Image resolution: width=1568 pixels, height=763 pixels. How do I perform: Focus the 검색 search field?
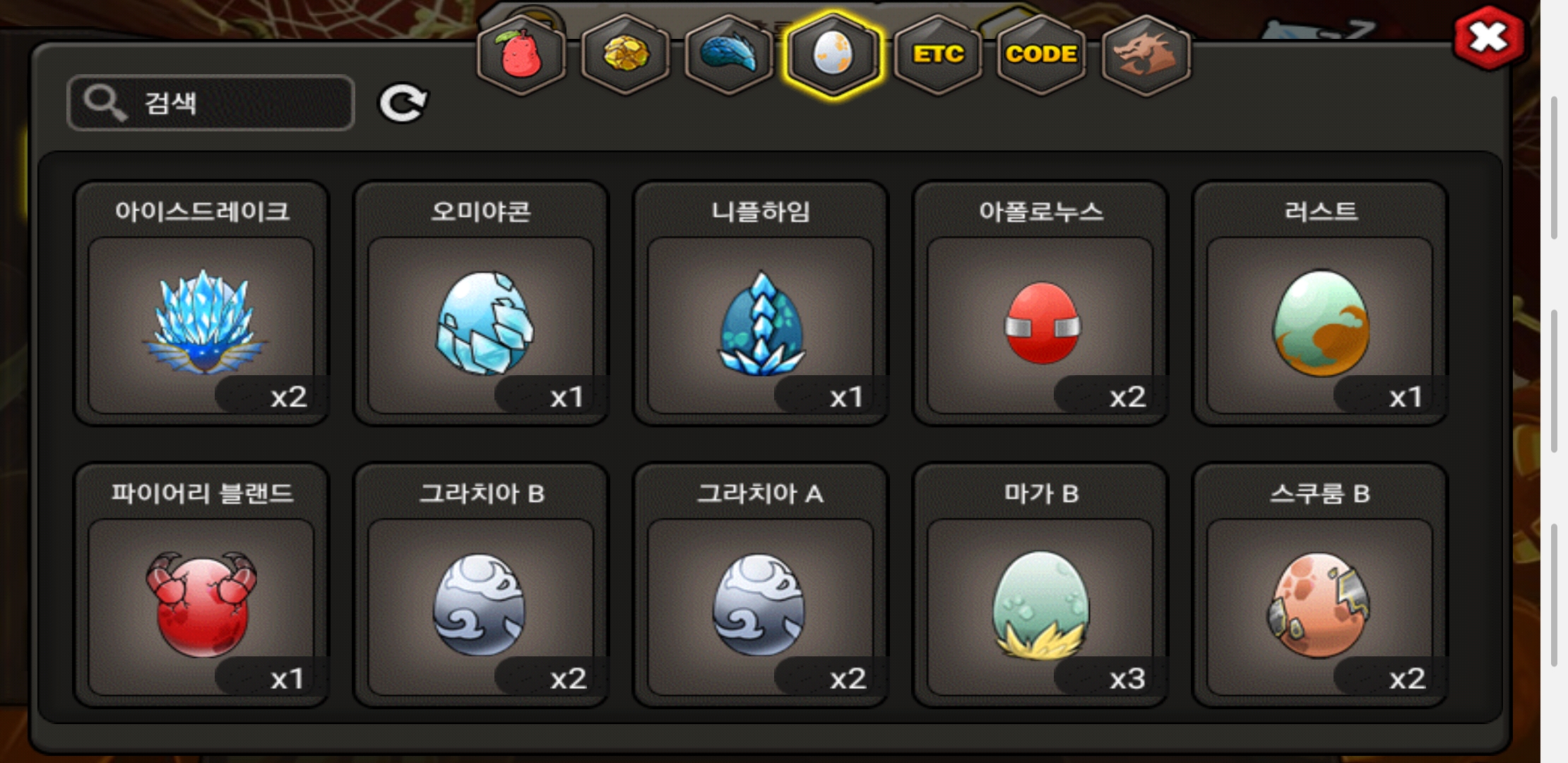coord(210,103)
